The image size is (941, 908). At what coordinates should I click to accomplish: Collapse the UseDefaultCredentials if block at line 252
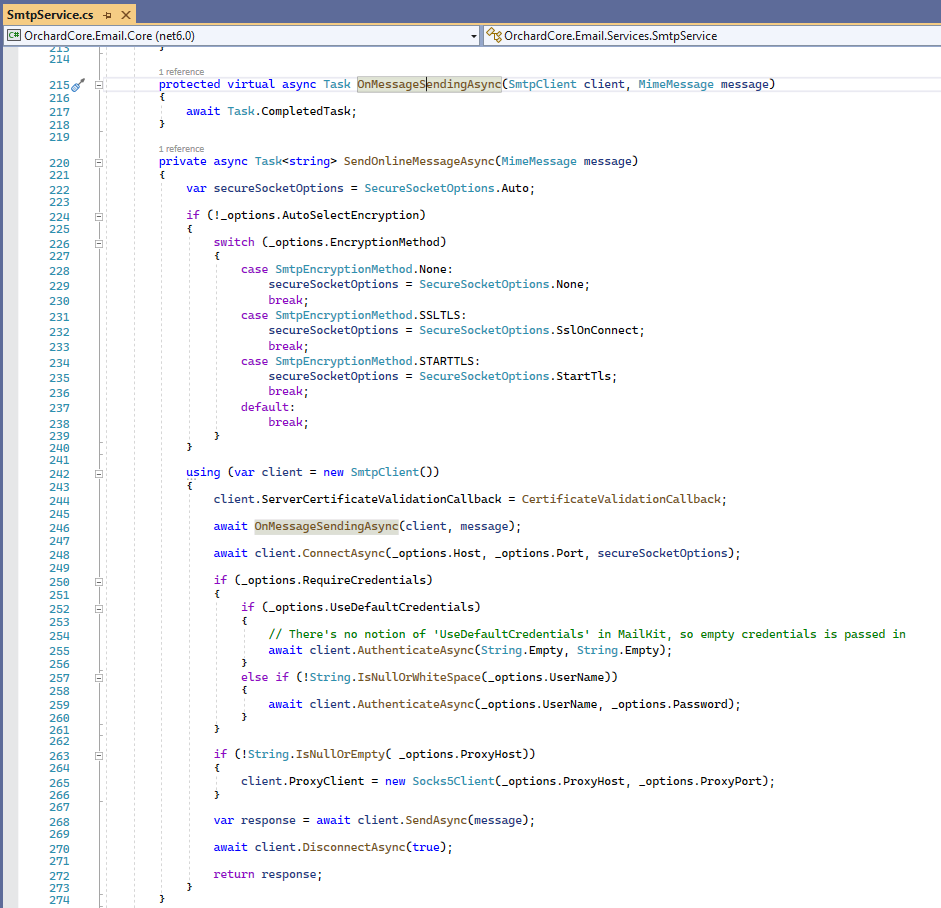(x=99, y=609)
